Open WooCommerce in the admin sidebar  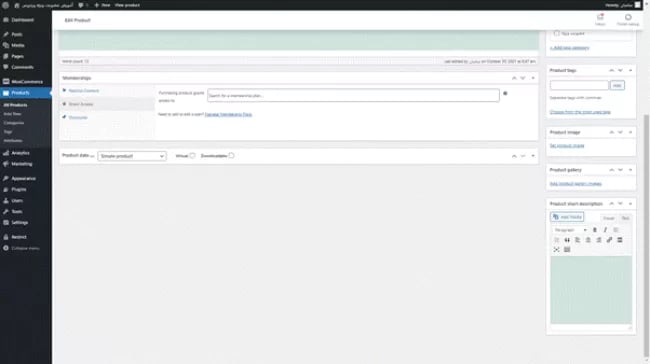coord(26,82)
